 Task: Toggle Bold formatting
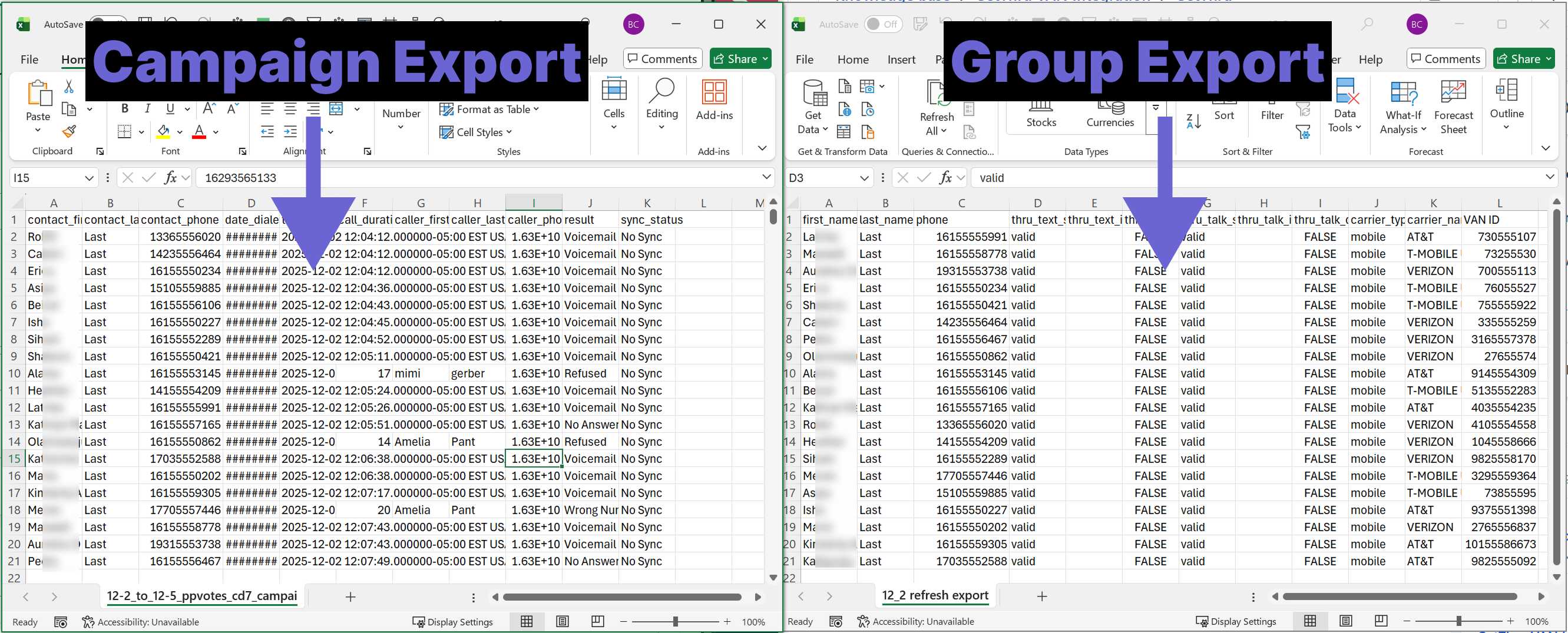click(125, 109)
